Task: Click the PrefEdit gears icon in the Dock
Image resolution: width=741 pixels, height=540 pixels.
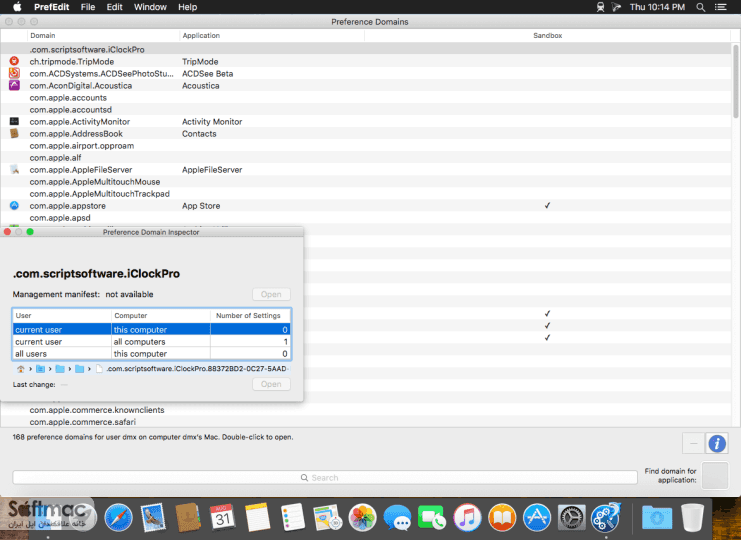Action: (606, 518)
